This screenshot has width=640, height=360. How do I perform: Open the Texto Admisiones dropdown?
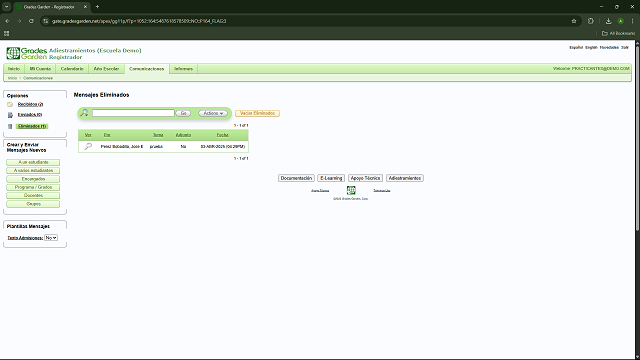51,238
